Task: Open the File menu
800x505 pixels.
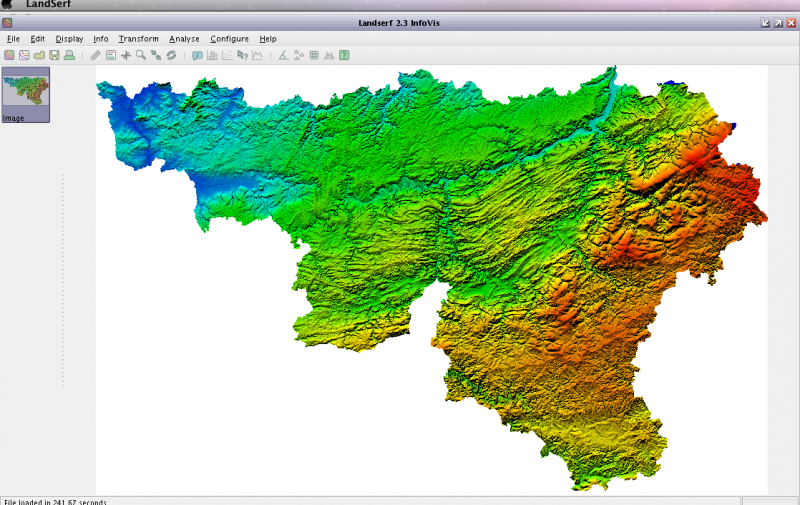Action: click(x=13, y=39)
